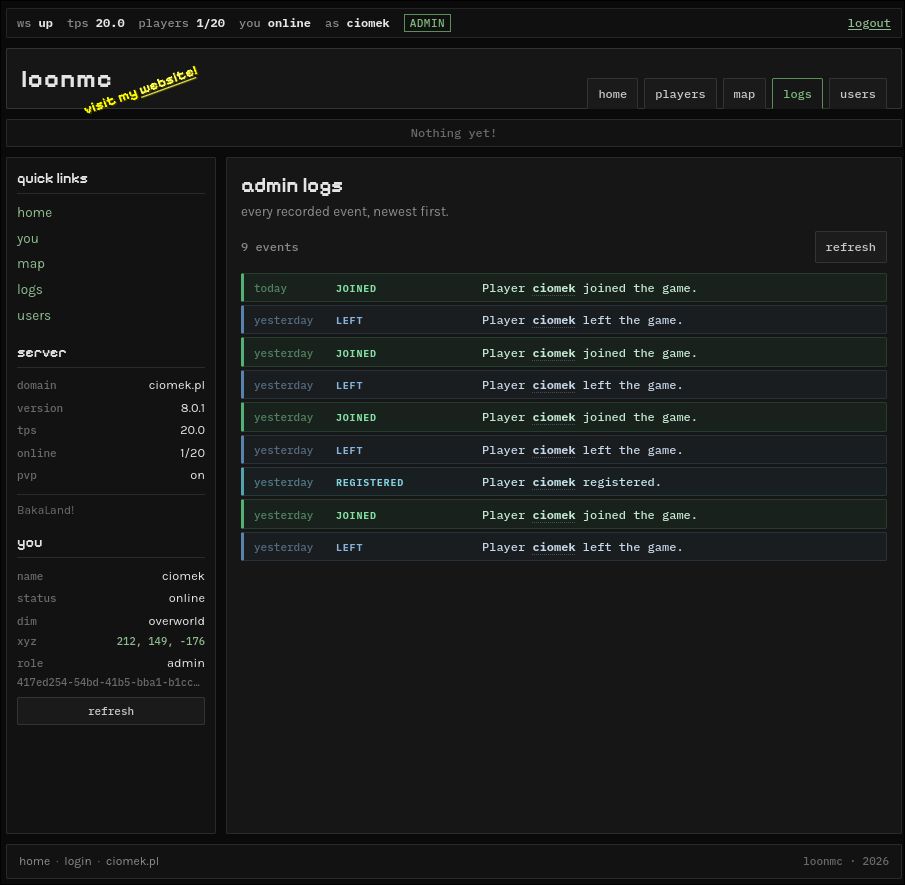Click the ADMIN badge in the status bar
Image resolution: width=905 pixels, height=885 pixels.
point(427,24)
